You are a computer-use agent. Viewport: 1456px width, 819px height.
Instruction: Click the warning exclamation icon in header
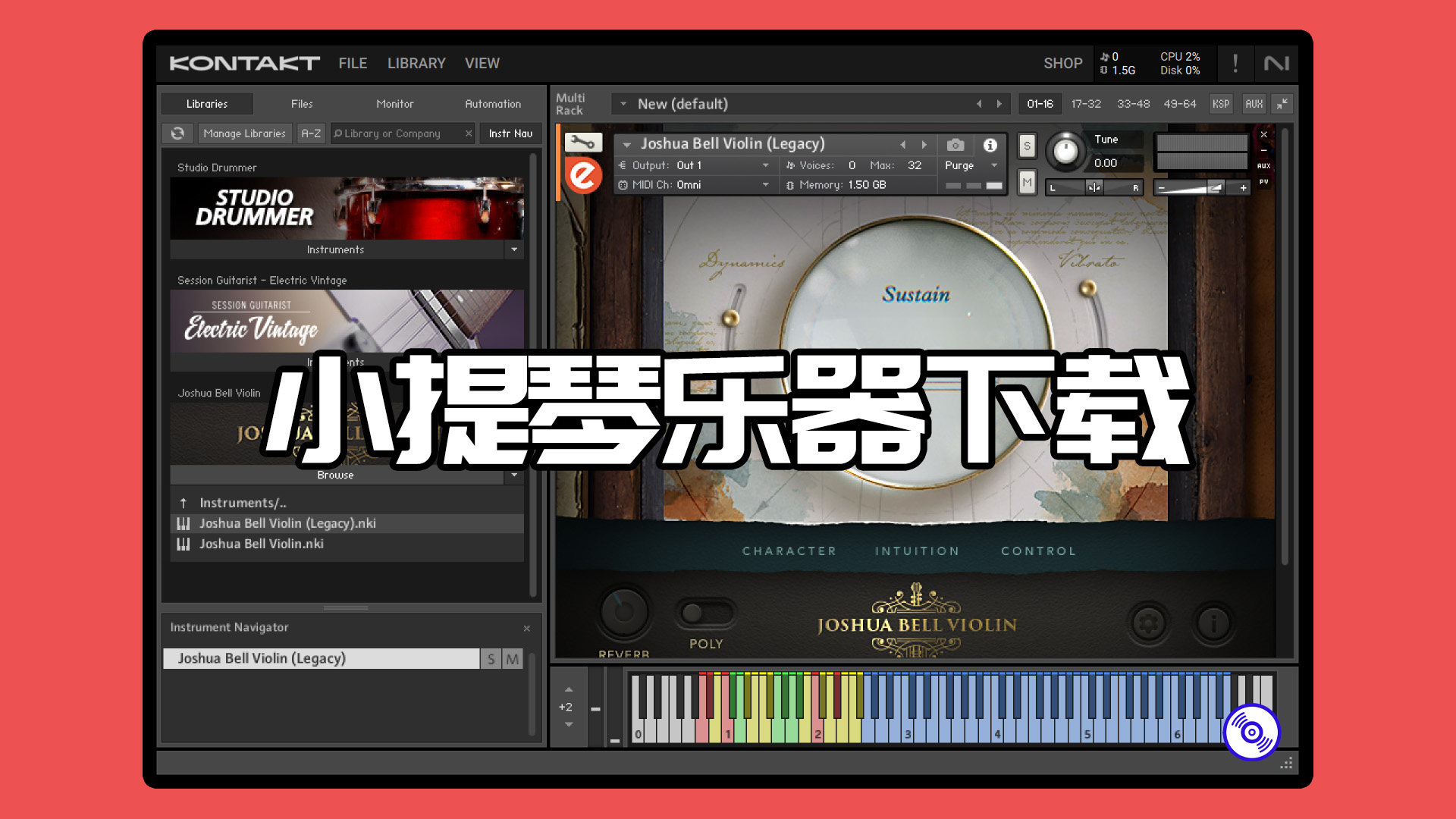pyautogui.click(x=1235, y=64)
